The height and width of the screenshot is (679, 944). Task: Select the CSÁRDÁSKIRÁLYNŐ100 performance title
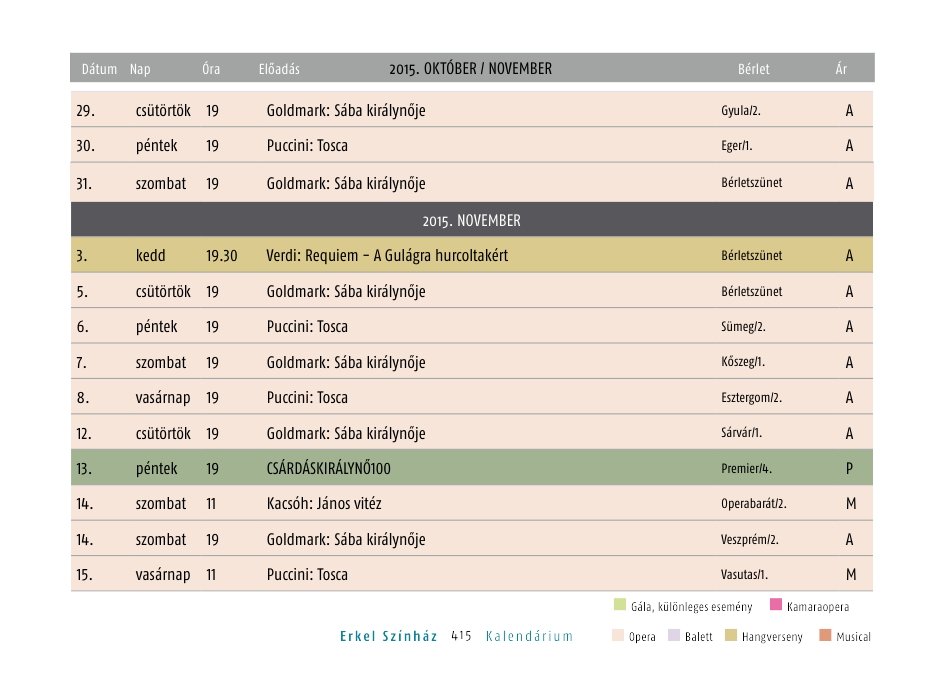pyautogui.click(x=329, y=468)
